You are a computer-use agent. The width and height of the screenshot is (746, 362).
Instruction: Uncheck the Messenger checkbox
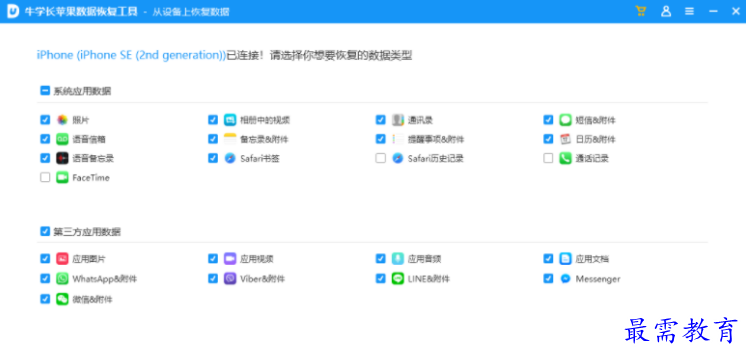[549, 278]
